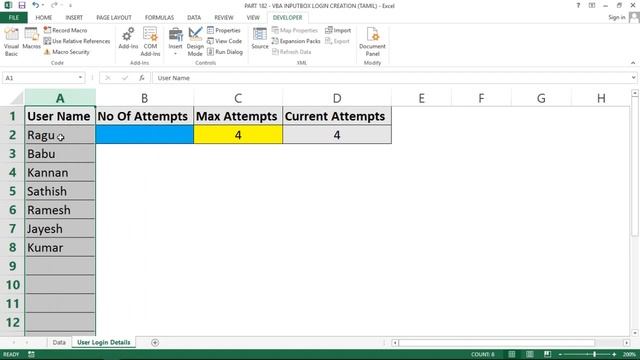This screenshot has height=360, width=640.
Task: Switch to the PAGE LAYOUT tab
Action: pos(114,18)
